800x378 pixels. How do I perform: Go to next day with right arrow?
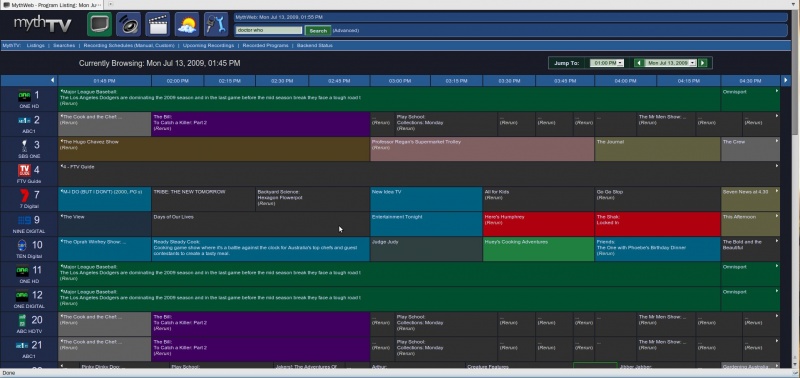click(x=703, y=63)
